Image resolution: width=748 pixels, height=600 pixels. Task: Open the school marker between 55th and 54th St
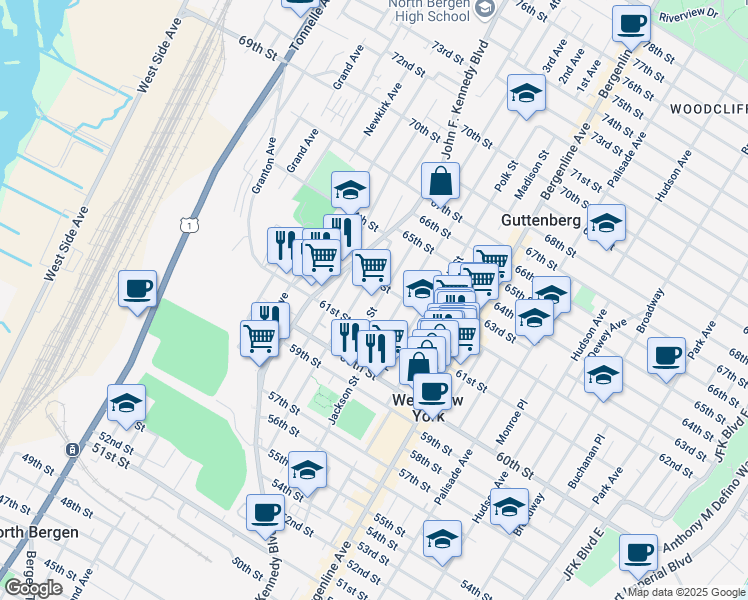308,471
